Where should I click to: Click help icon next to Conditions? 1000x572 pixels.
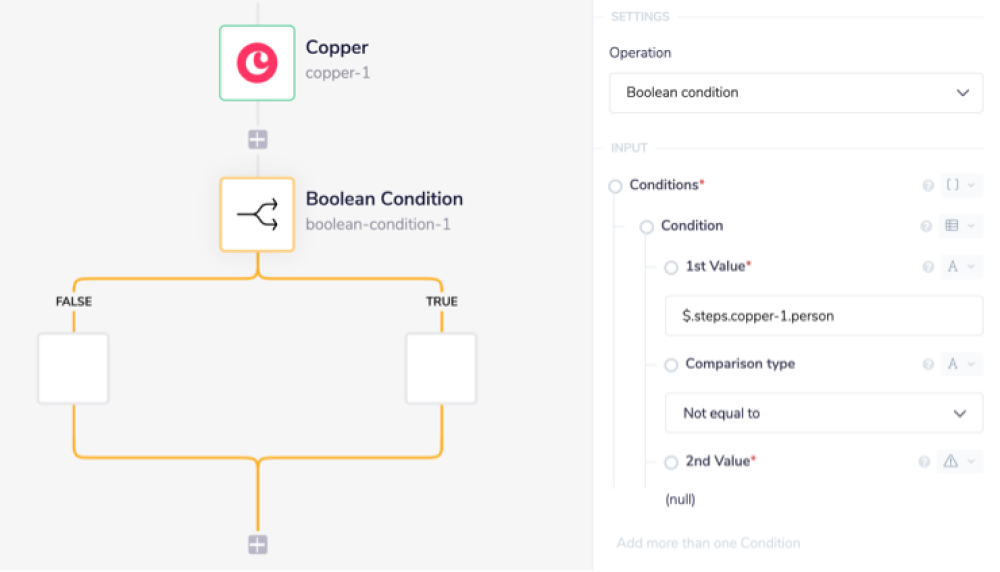pyautogui.click(x=927, y=185)
